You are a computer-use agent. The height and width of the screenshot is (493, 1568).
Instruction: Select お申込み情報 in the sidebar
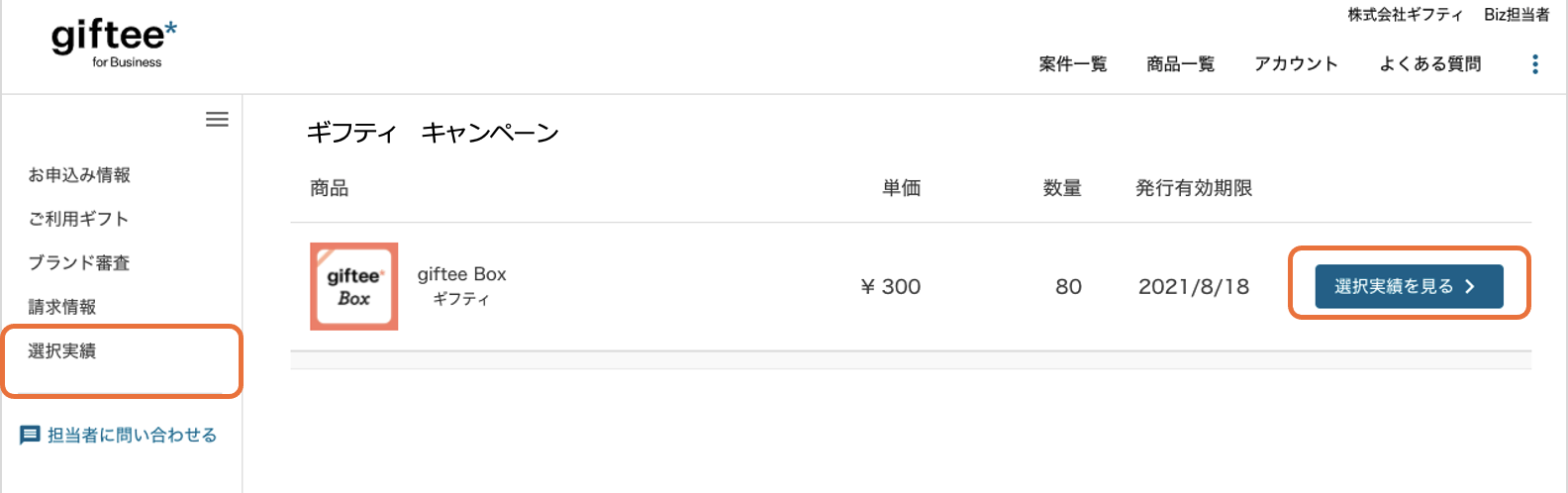pos(79,175)
